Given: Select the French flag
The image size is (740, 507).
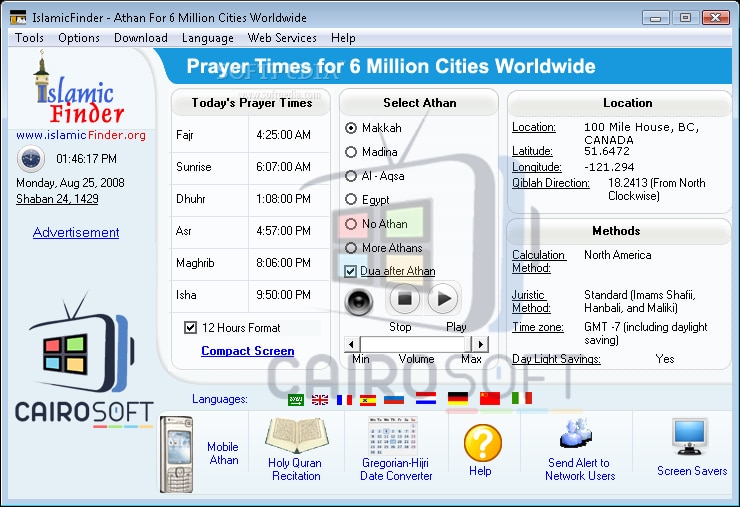Looking at the screenshot, I should [344, 400].
